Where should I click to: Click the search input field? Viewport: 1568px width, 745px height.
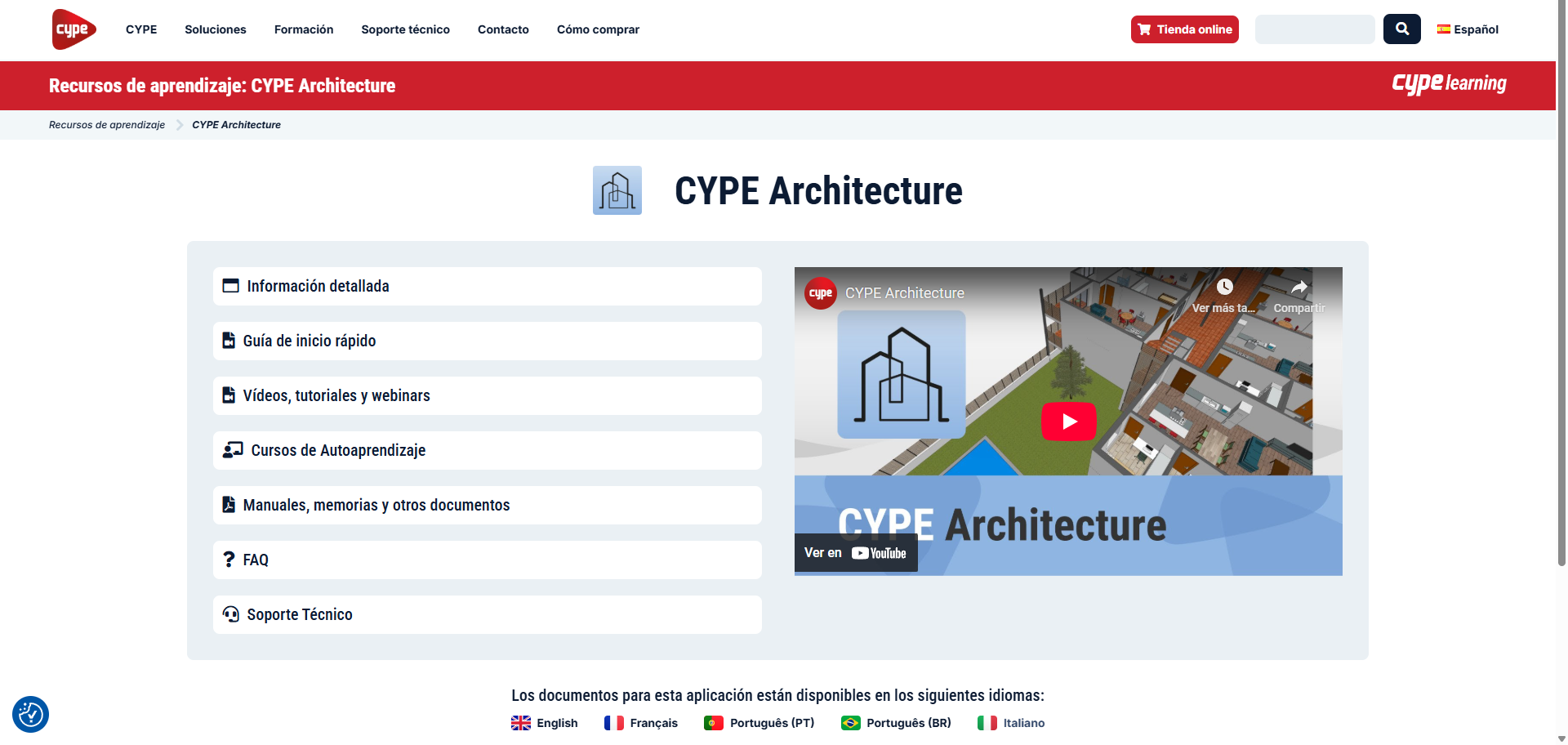point(1314,29)
